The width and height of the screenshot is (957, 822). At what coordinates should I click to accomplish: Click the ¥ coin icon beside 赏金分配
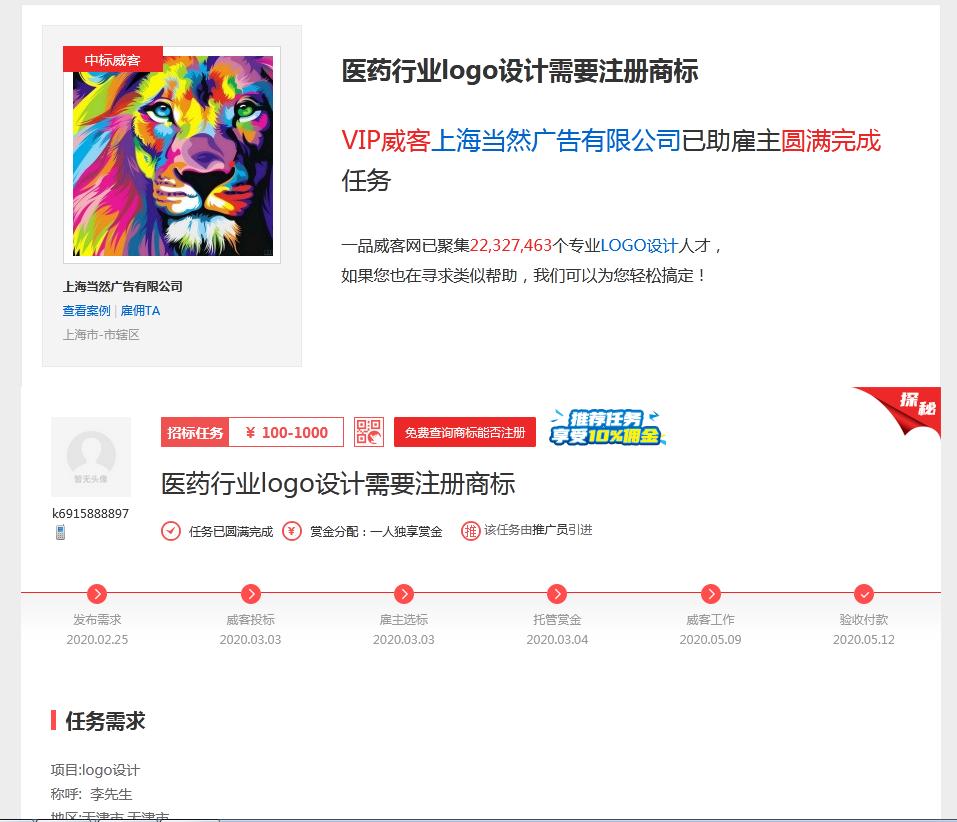(289, 531)
